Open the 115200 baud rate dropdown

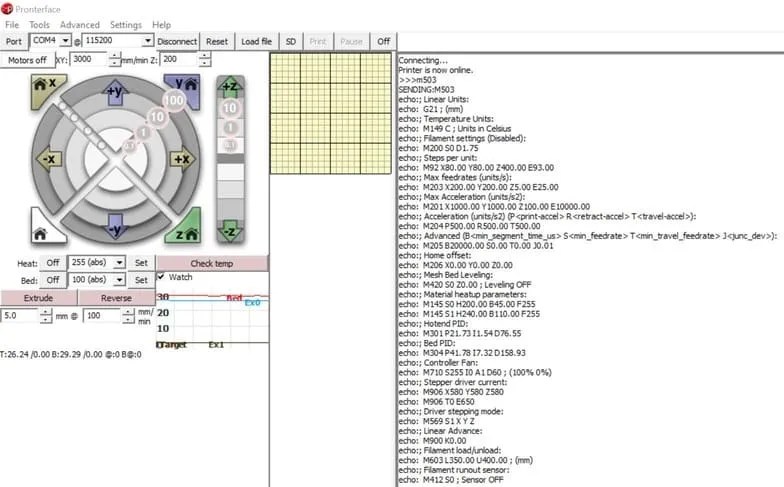coord(148,40)
